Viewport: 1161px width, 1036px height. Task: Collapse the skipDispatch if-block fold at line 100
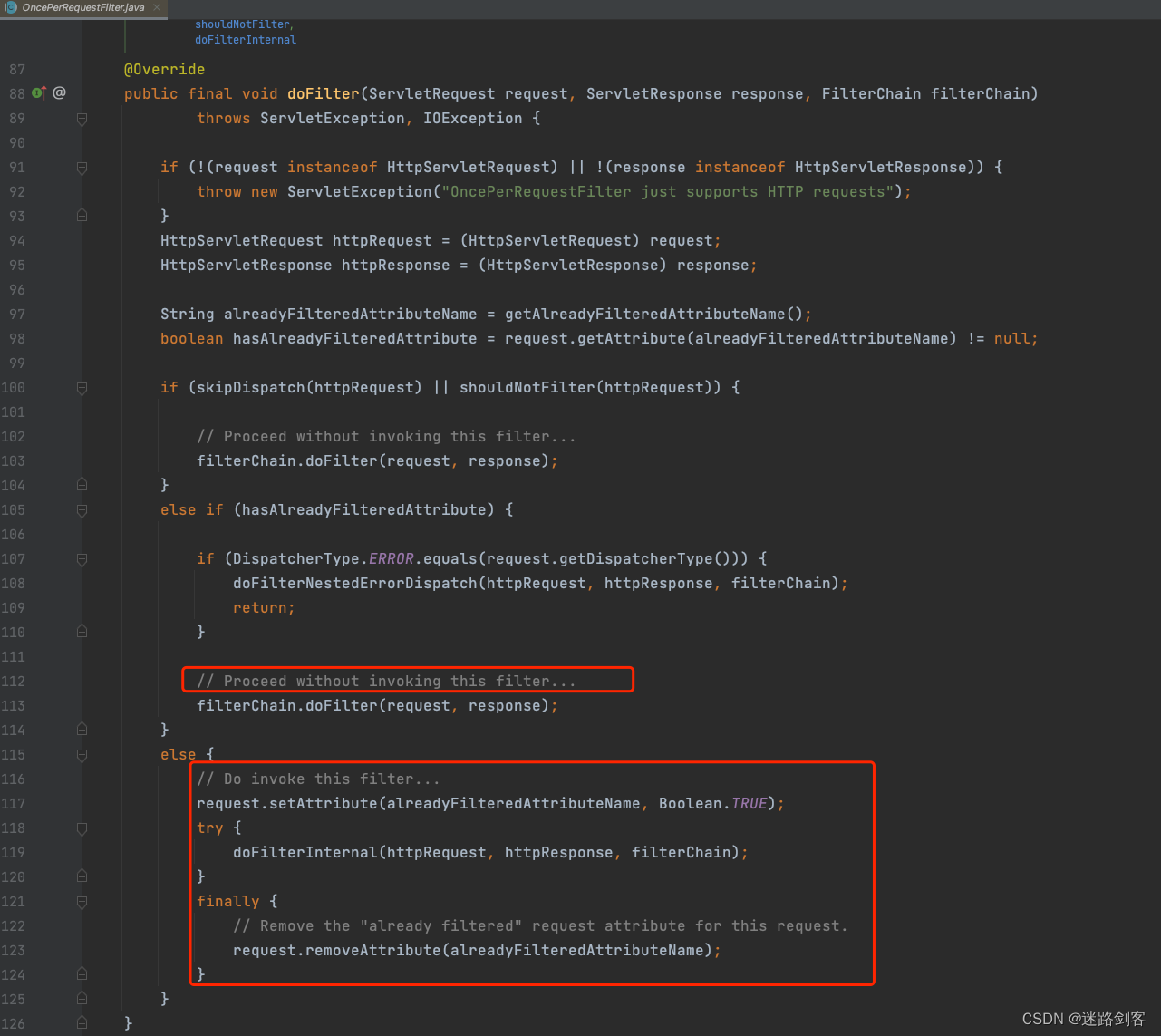(x=82, y=387)
